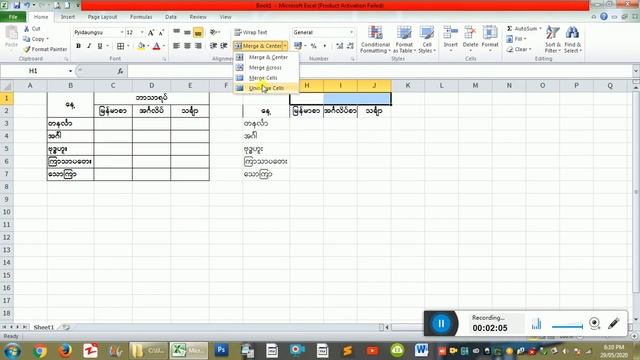
Task: Open the Copy dropdown arrow
Action: [x=48, y=39]
